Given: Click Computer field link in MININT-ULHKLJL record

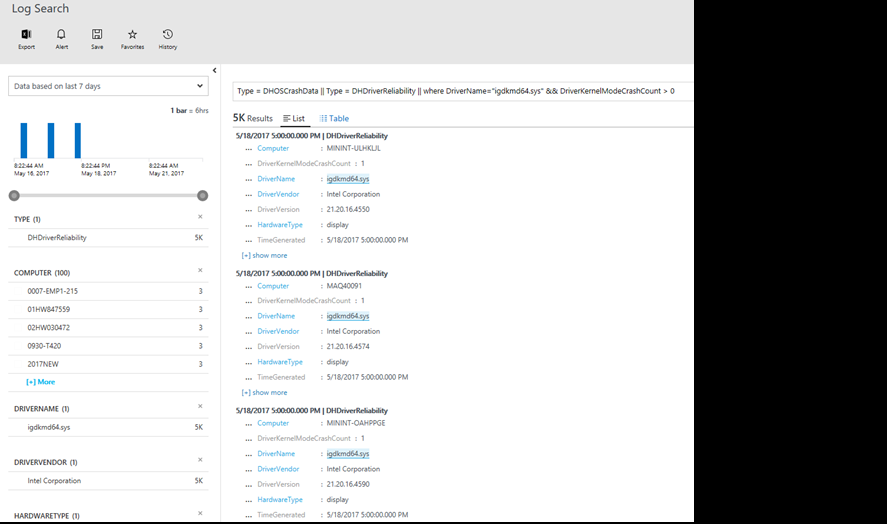Looking at the screenshot, I should pos(273,148).
